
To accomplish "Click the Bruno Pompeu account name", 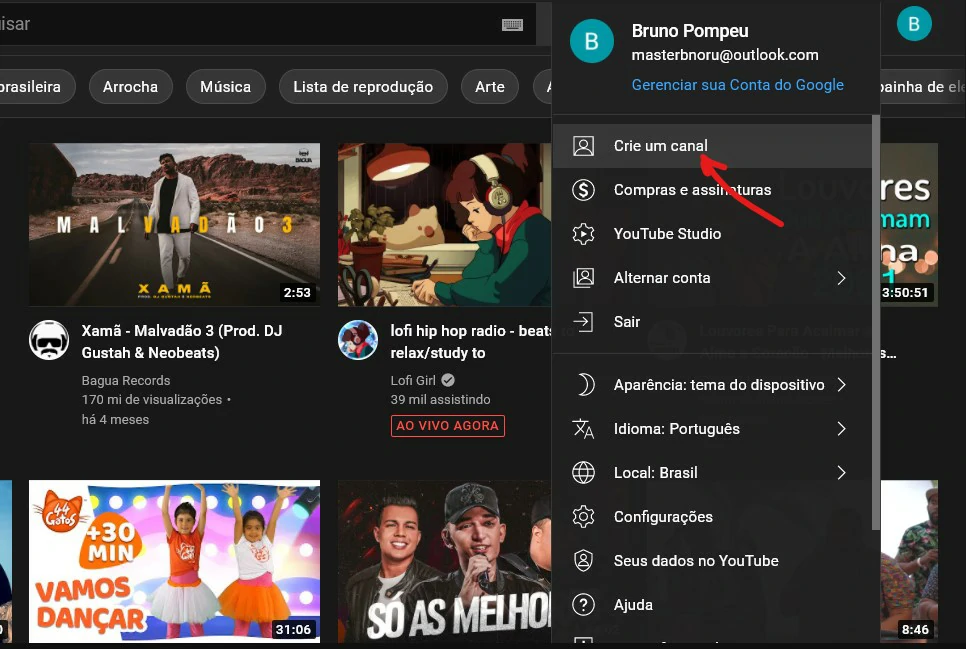I will pos(690,31).
